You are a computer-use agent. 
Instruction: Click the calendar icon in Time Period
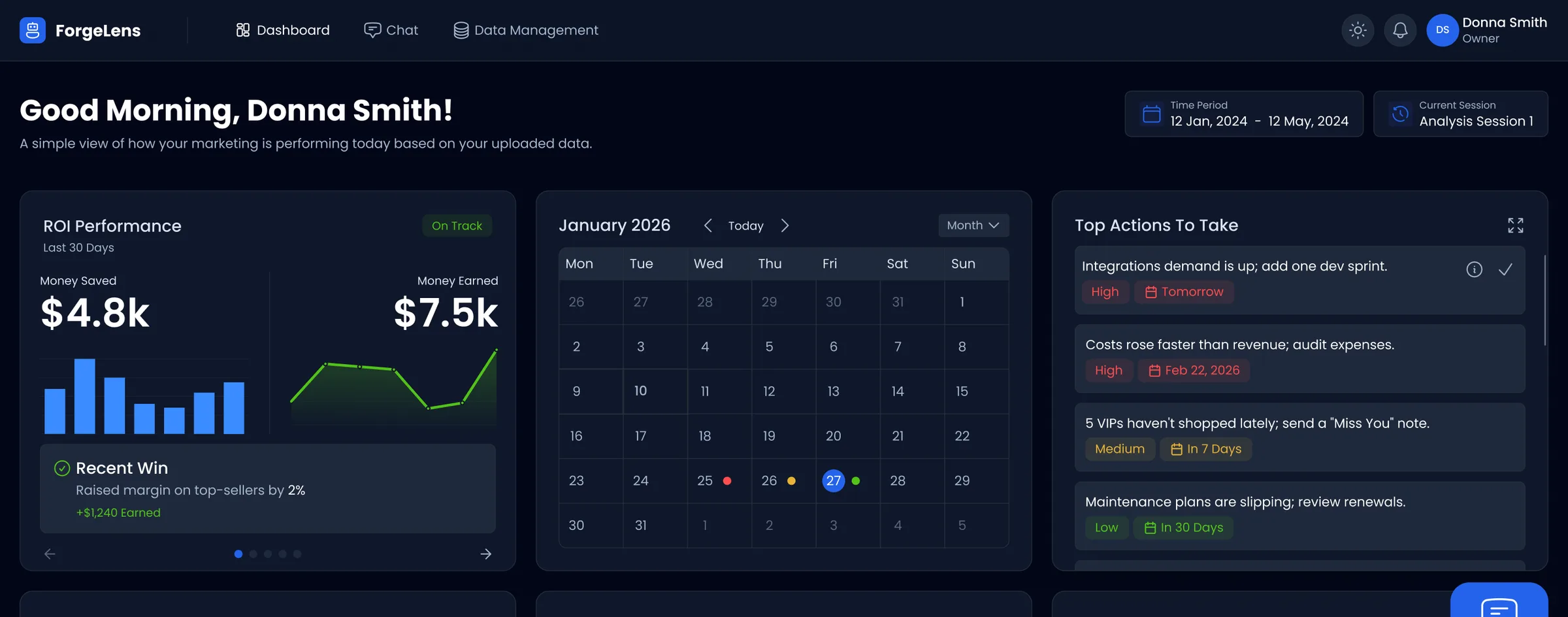tap(1152, 114)
